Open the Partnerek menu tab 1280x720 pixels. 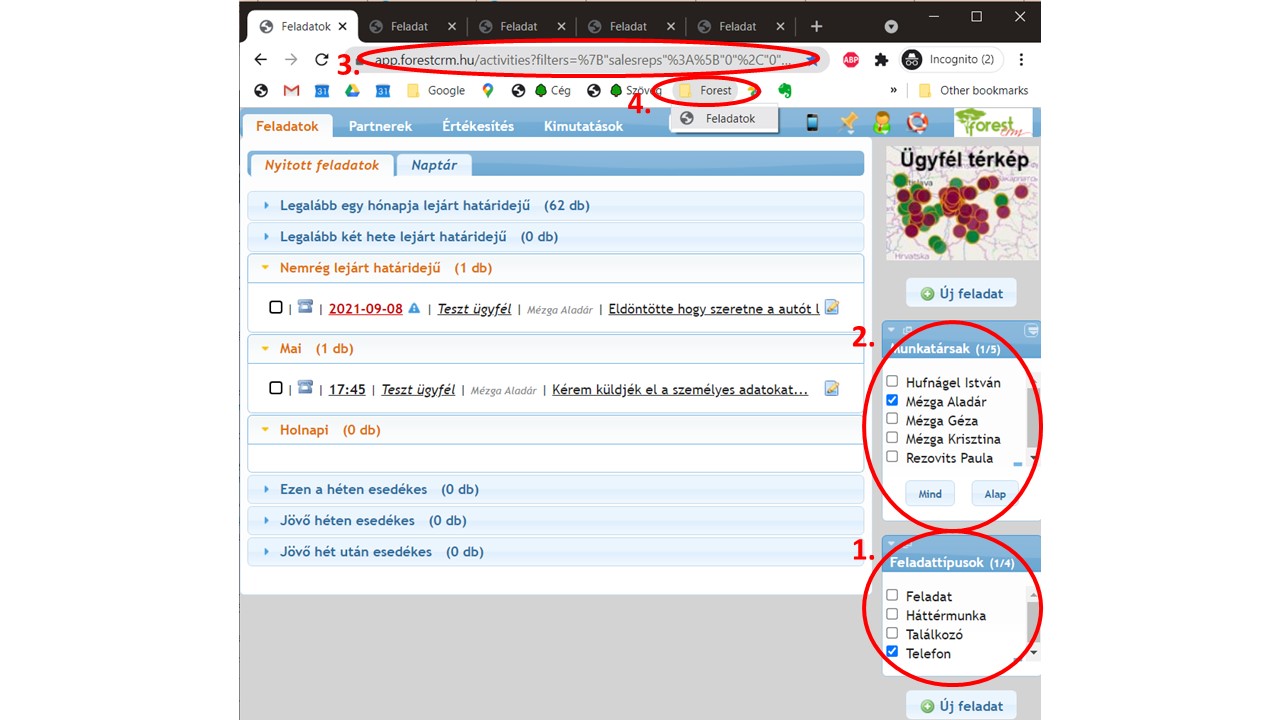pyautogui.click(x=380, y=126)
